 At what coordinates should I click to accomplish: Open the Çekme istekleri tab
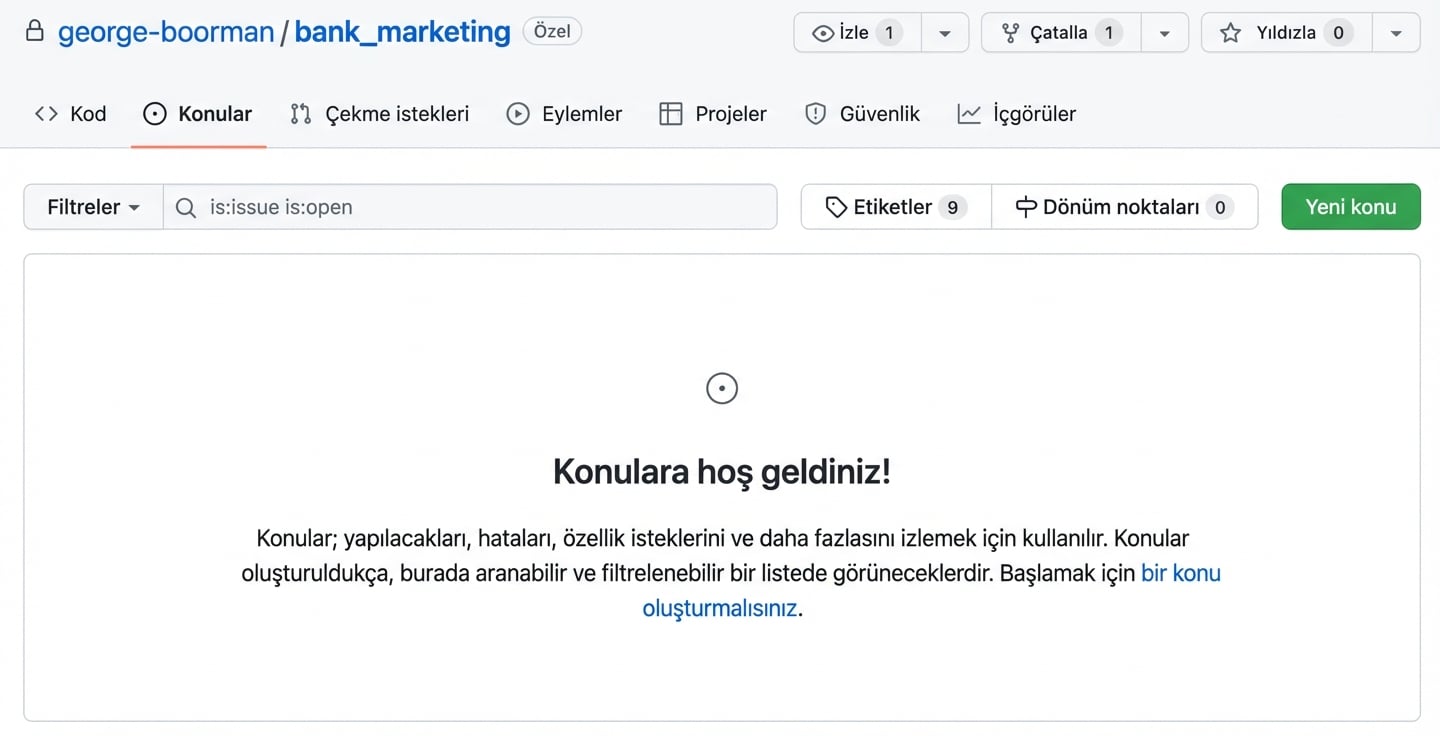click(380, 114)
